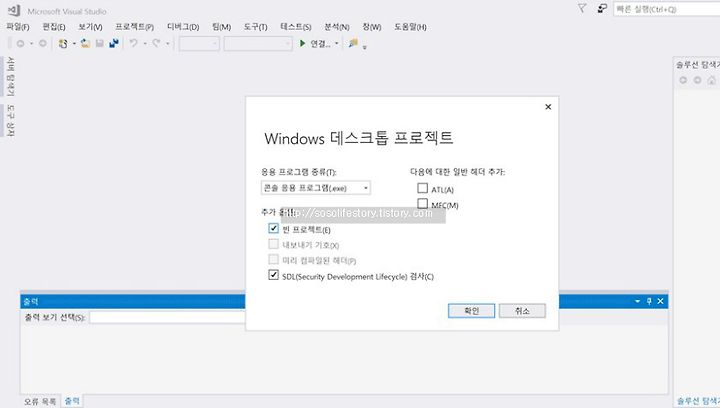The width and height of the screenshot is (720, 408).
Task: Open the solution configuration combo box
Action: click(199, 44)
